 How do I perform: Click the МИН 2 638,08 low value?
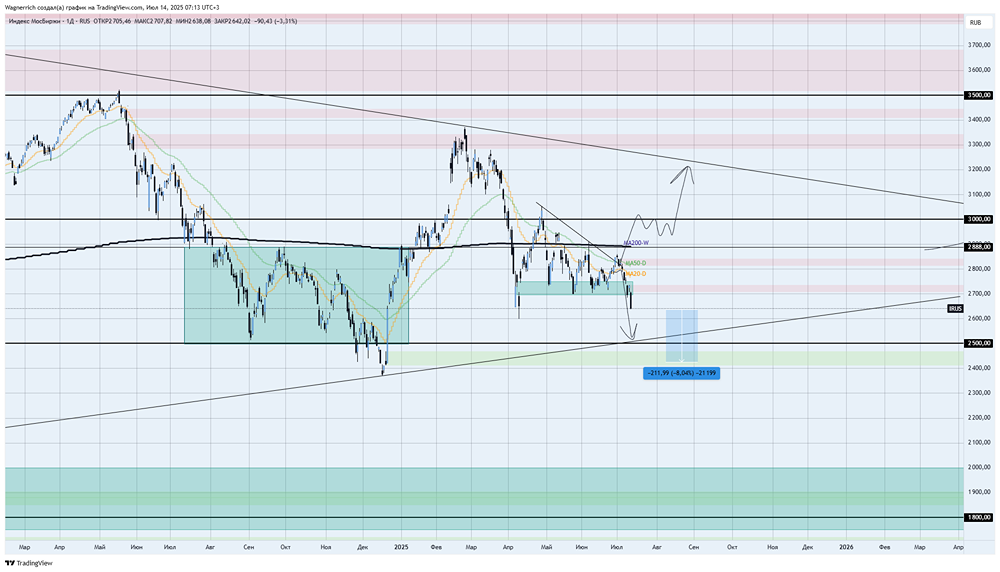coord(193,21)
